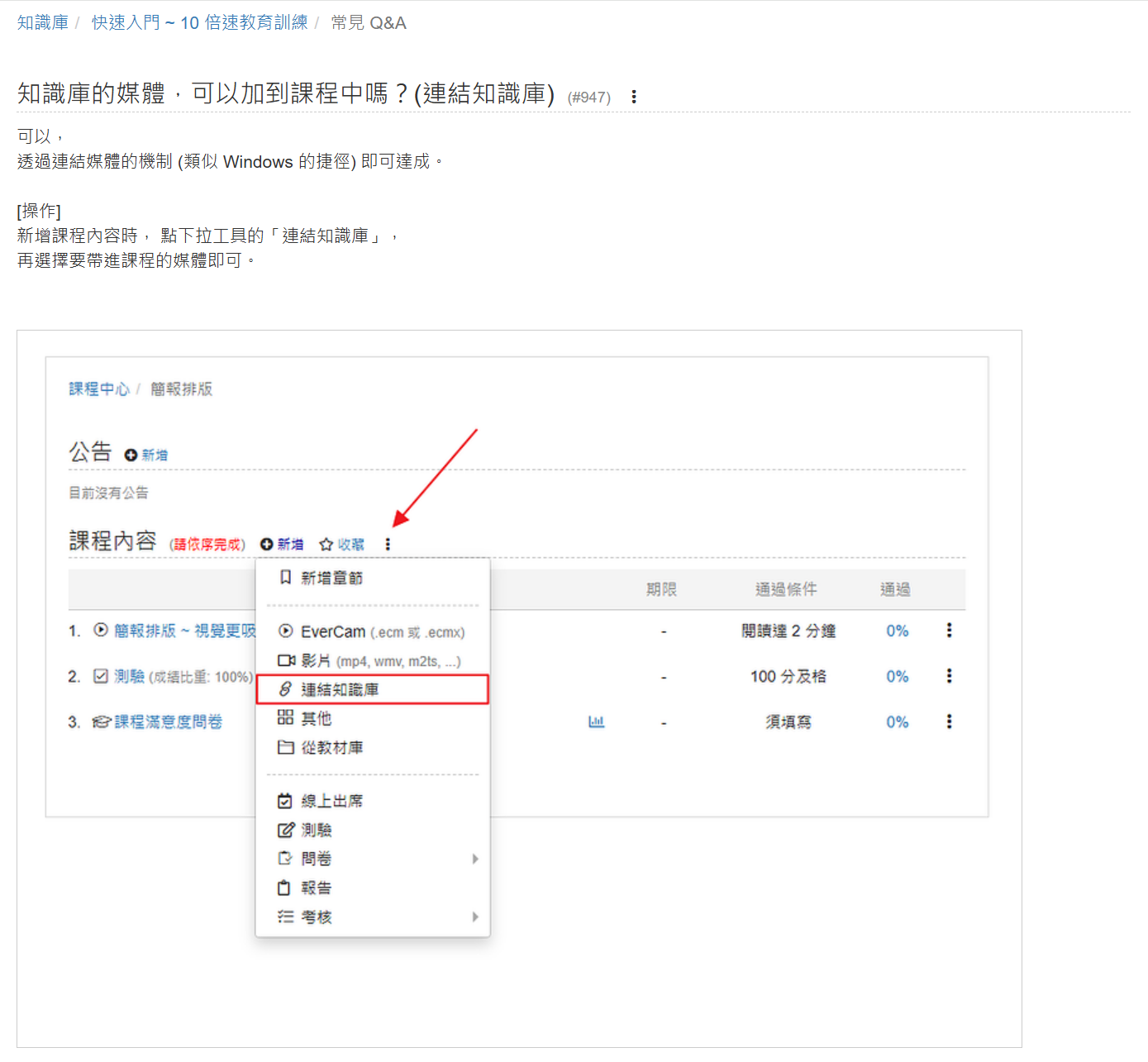Open the article's three-dot options menu

(634, 97)
